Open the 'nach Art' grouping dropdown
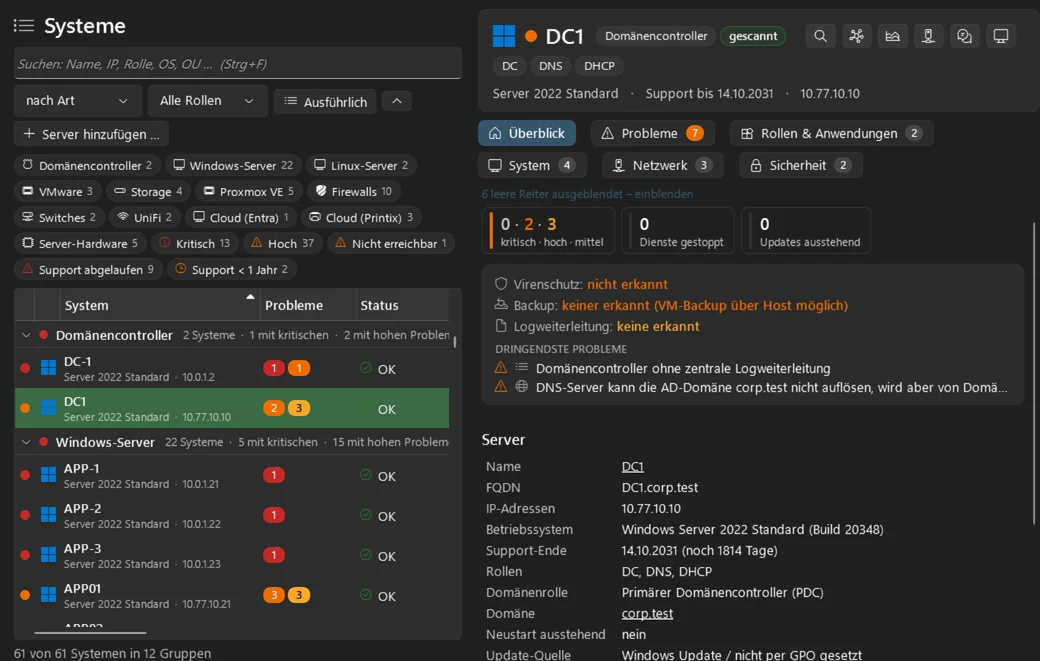The image size is (1040, 661). click(78, 101)
